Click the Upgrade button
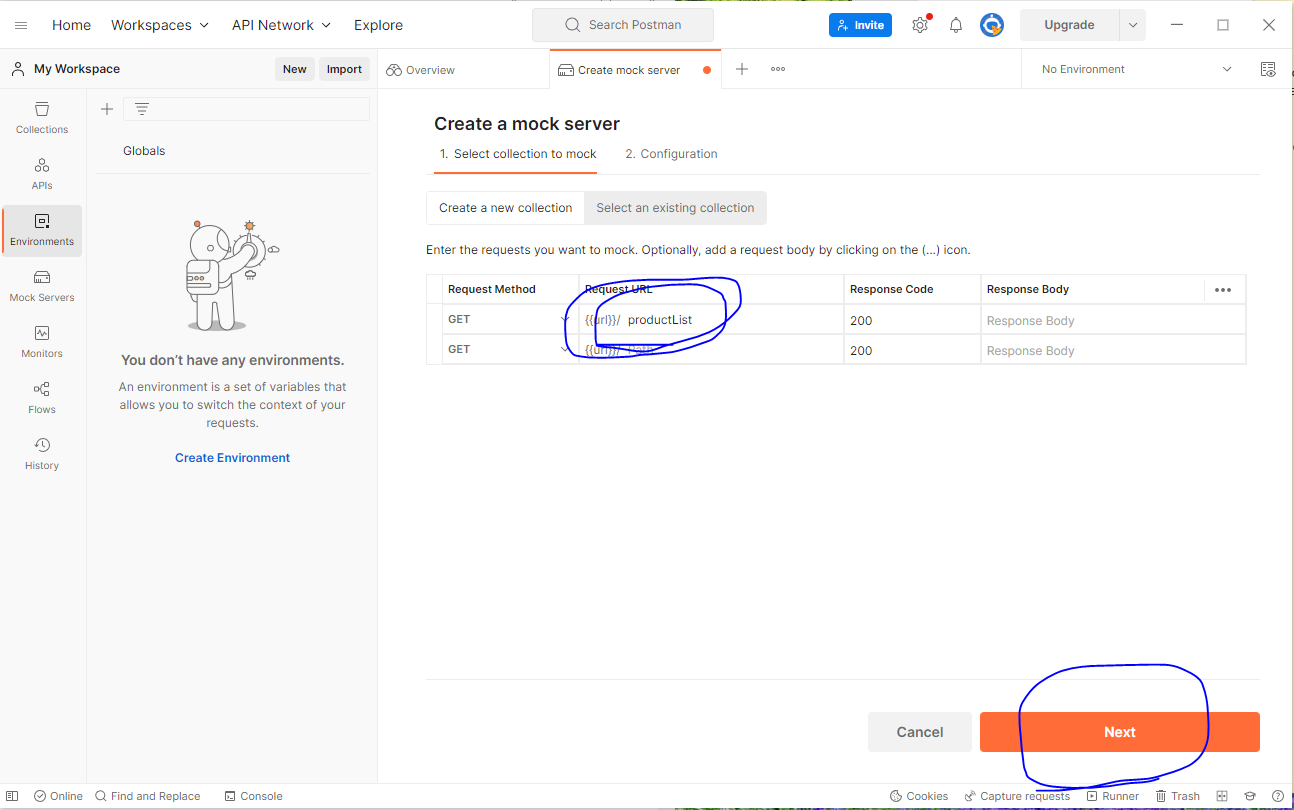The image size is (1294, 810). point(1069,25)
